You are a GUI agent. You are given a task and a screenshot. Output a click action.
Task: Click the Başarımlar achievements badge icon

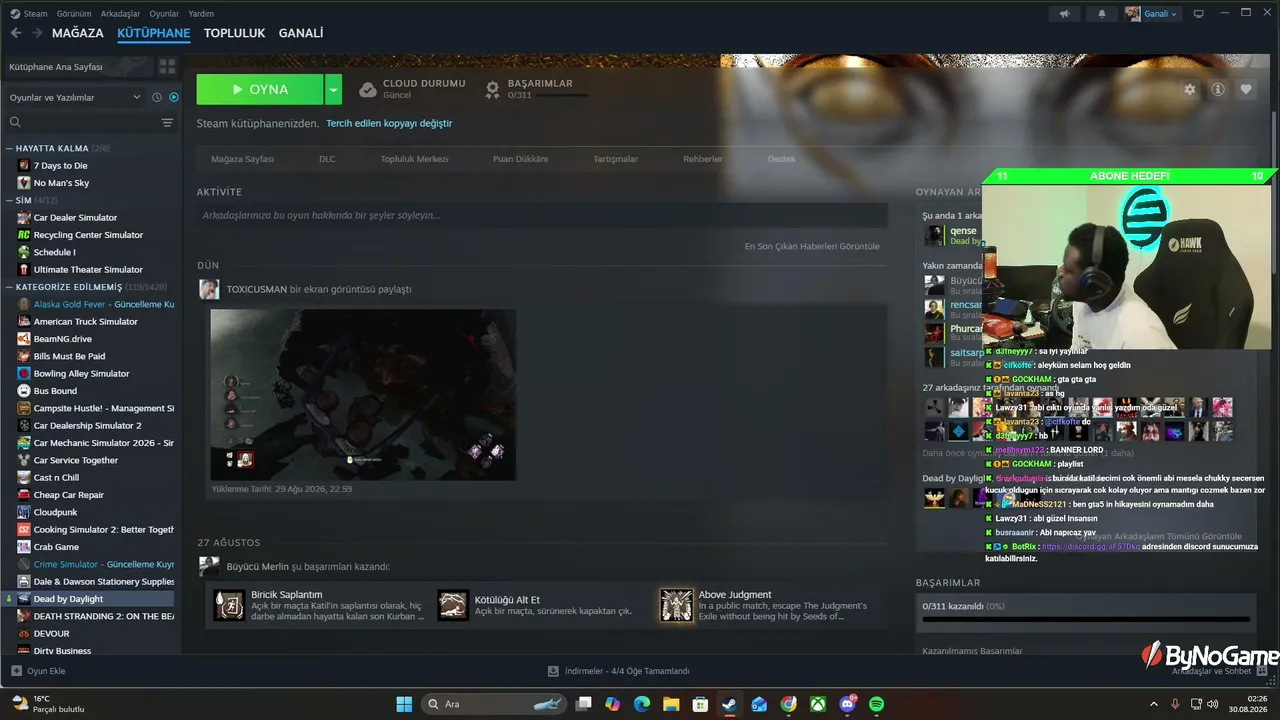(x=493, y=89)
